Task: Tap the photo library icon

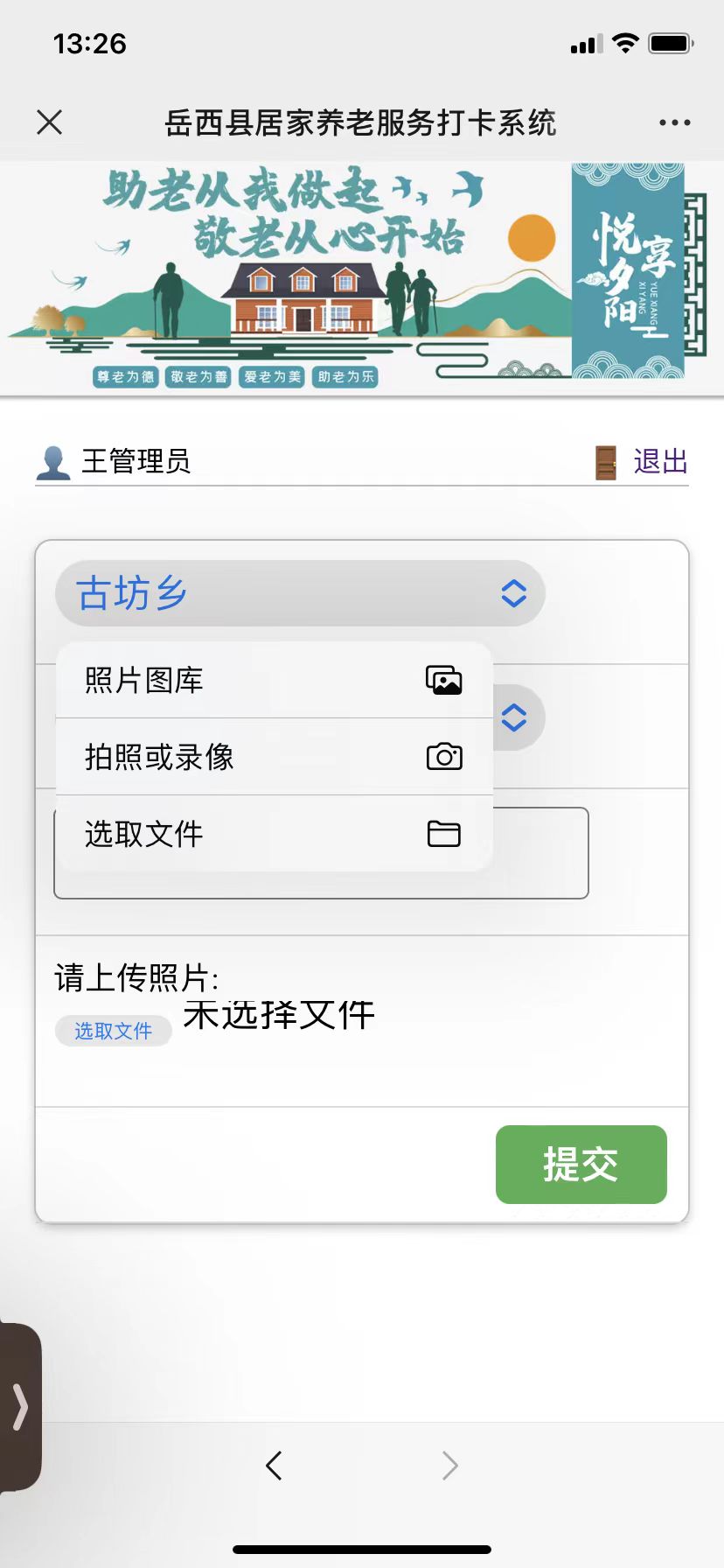Action: 444,680
